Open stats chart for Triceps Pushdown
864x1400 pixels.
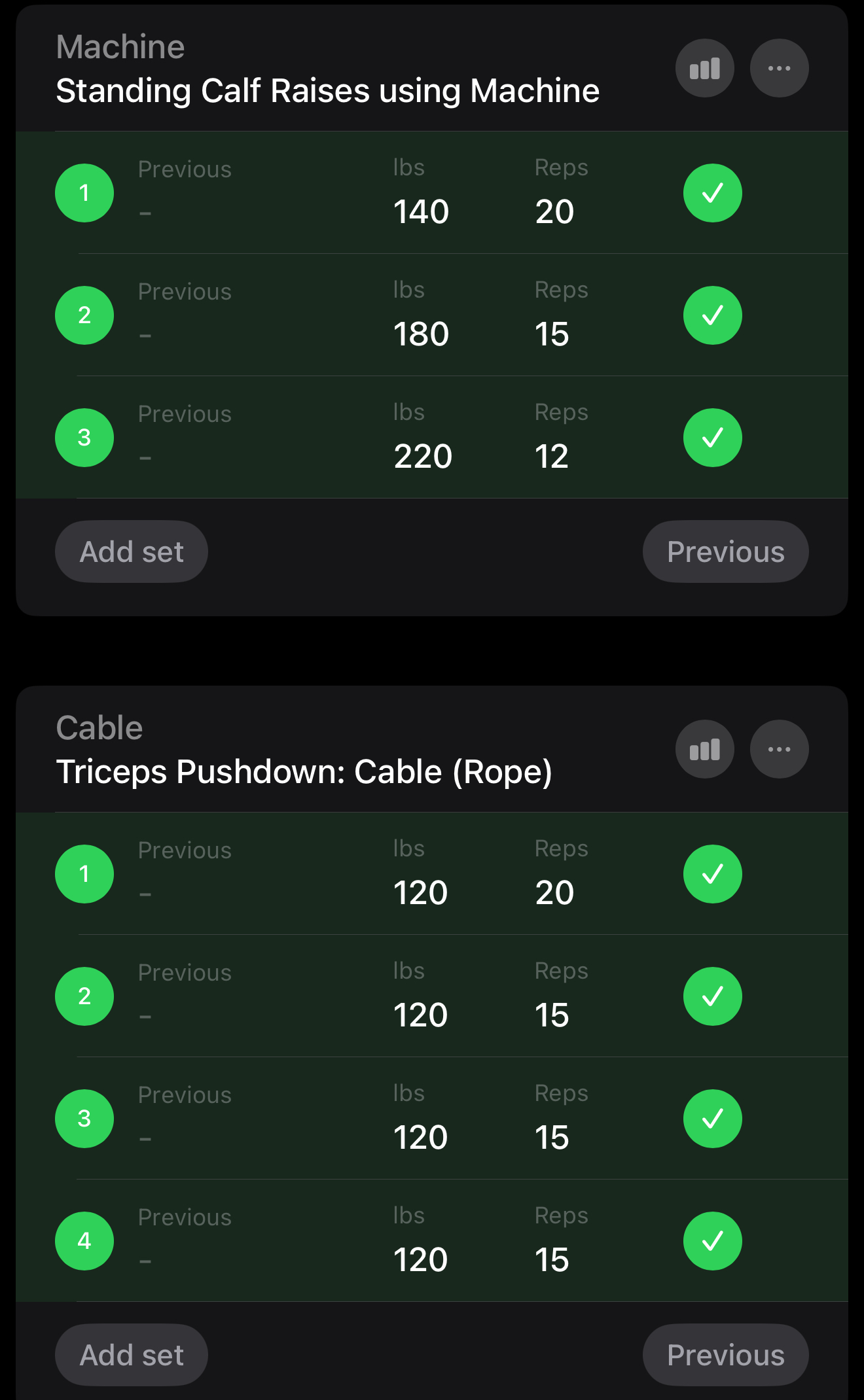coord(704,749)
